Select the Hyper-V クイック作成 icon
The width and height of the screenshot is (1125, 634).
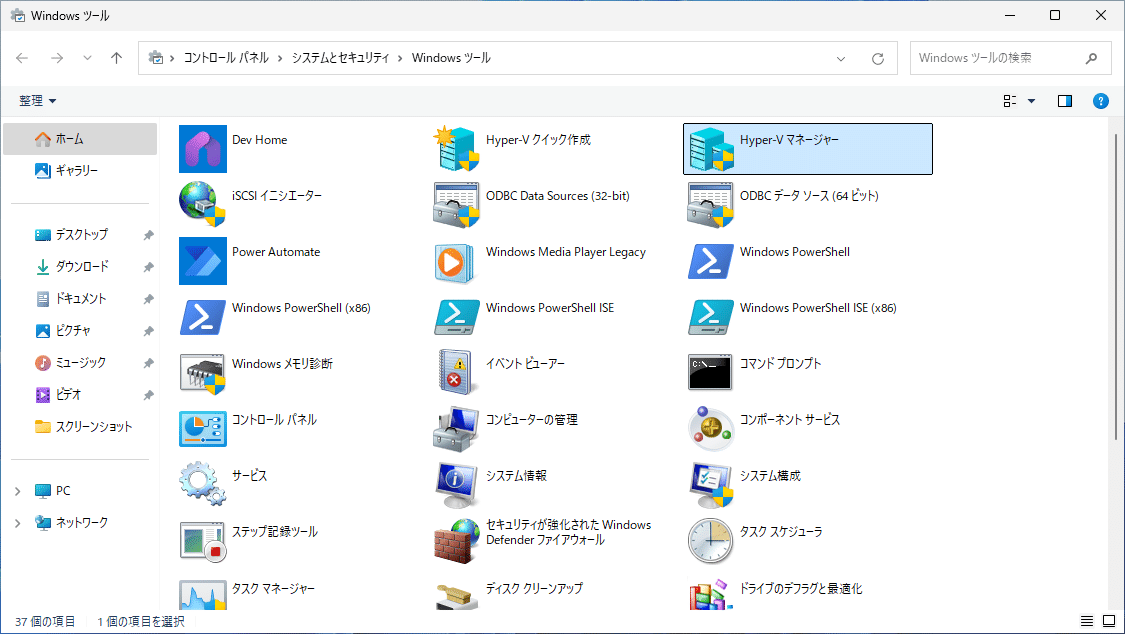[456, 148]
